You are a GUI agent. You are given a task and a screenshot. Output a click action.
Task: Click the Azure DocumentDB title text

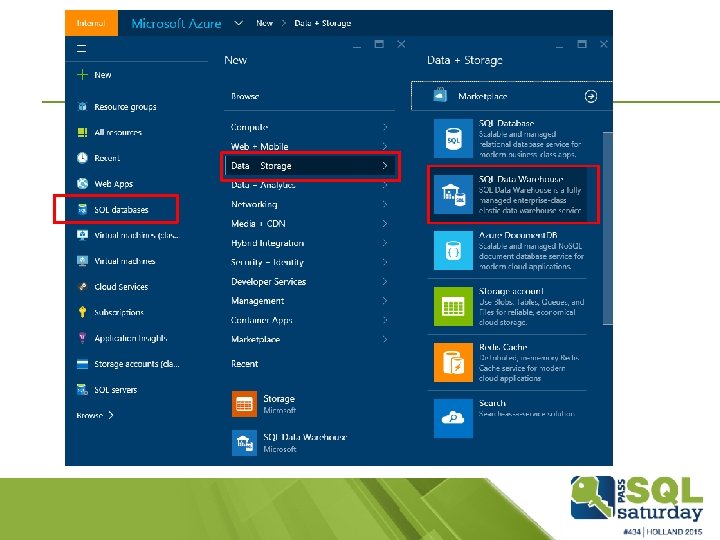pos(518,235)
